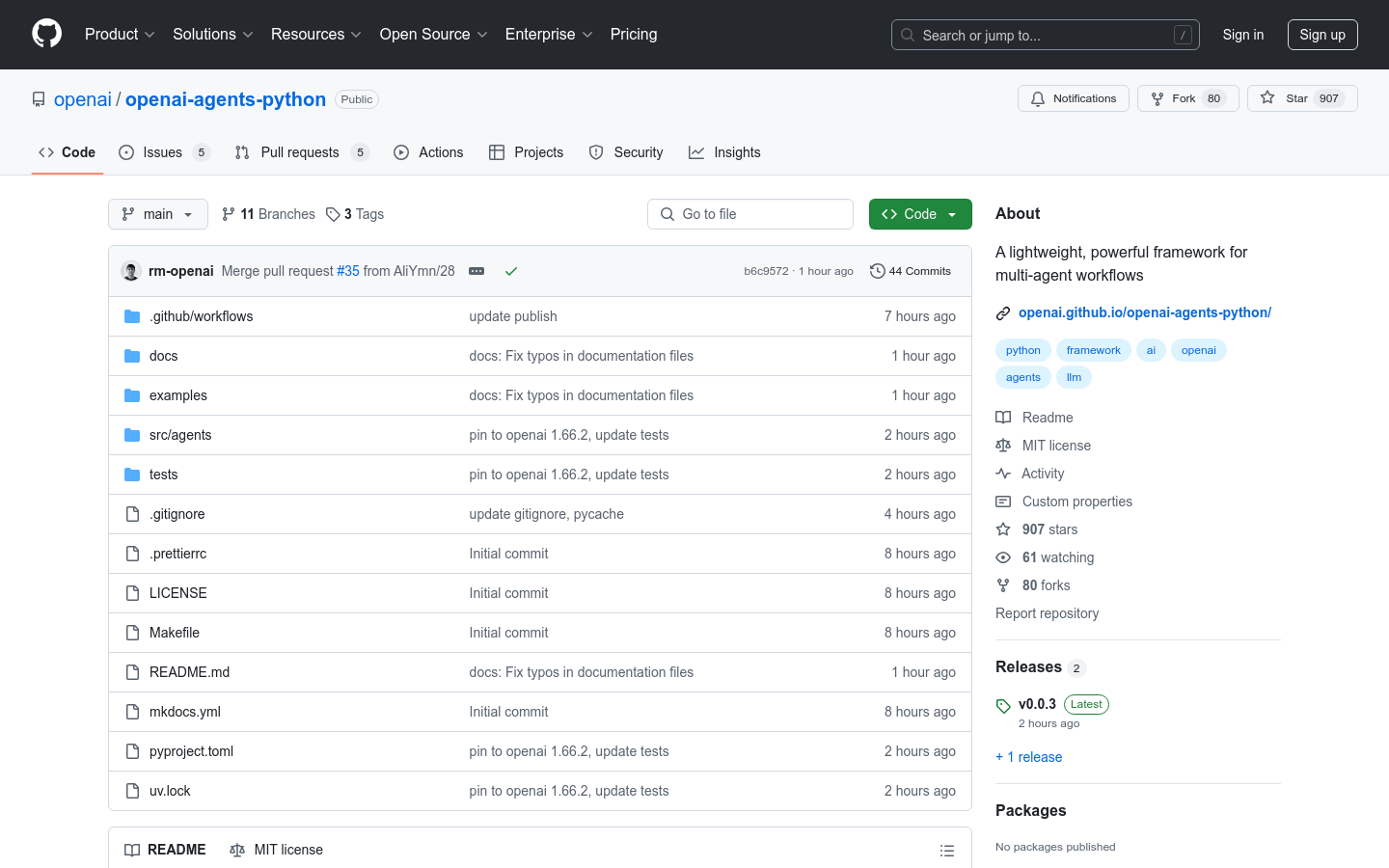Click the Activity pulse icon in the sidebar
Screen dimensions: 1389x868
point(1002,473)
